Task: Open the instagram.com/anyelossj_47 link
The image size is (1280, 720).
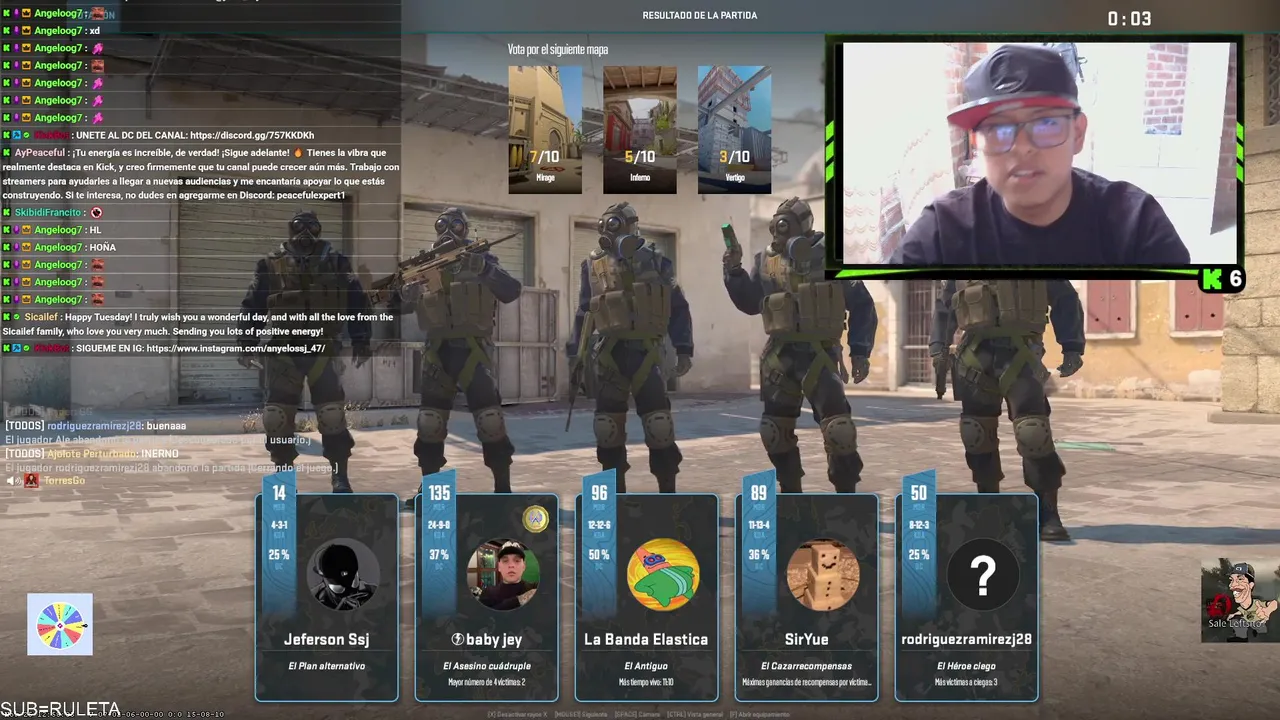Action: (236, 348)
